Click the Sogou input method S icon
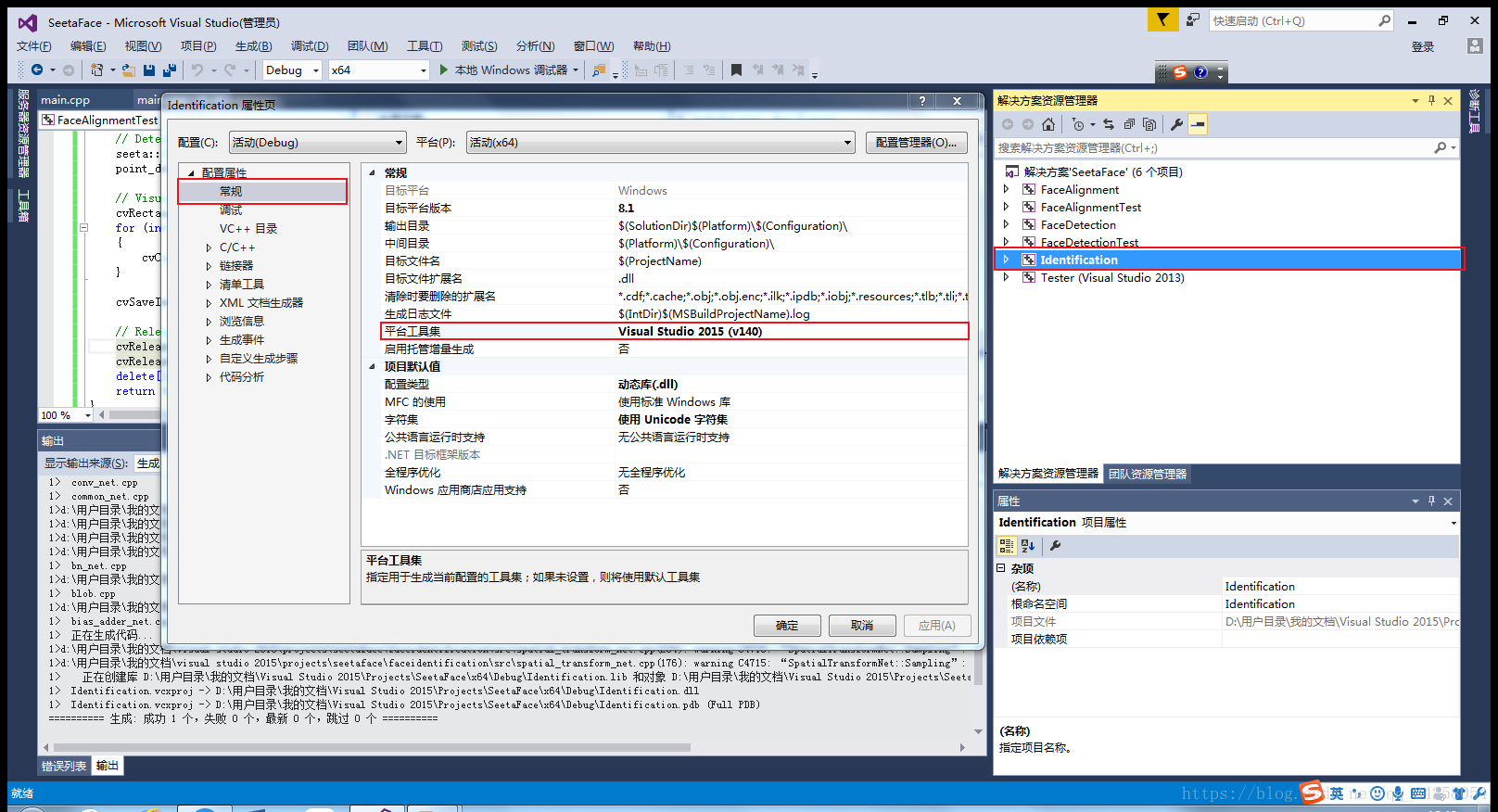The width and height of the screenshot is (1498, 812). point(1180,72)
